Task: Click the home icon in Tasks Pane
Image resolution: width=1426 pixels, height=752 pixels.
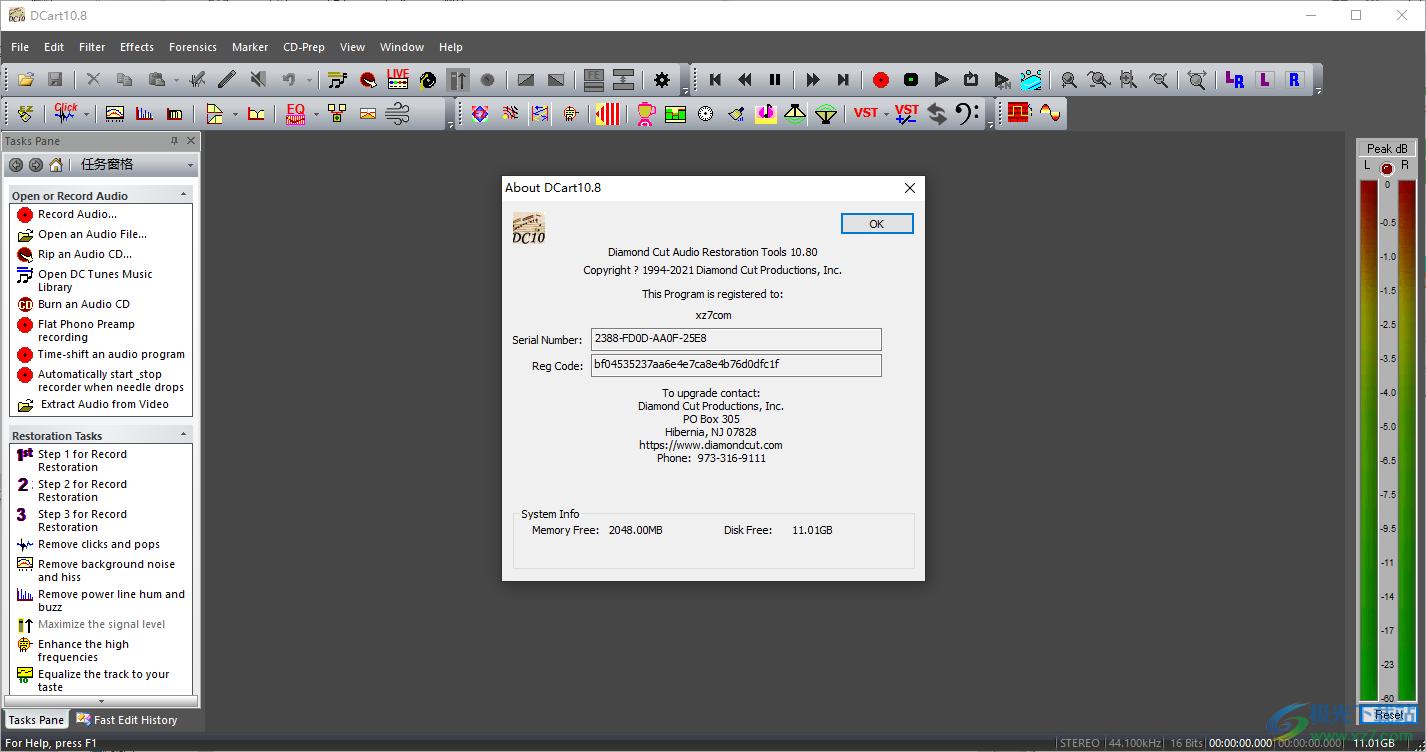Action: pos(56,165)
